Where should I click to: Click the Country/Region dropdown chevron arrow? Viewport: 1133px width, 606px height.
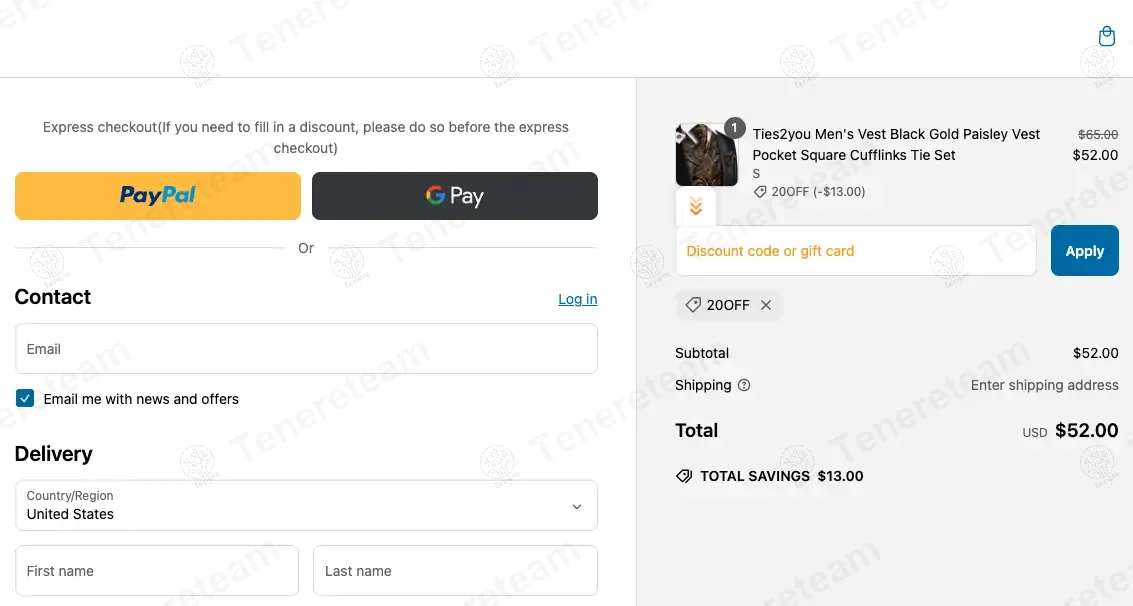(x=577, y=506)
